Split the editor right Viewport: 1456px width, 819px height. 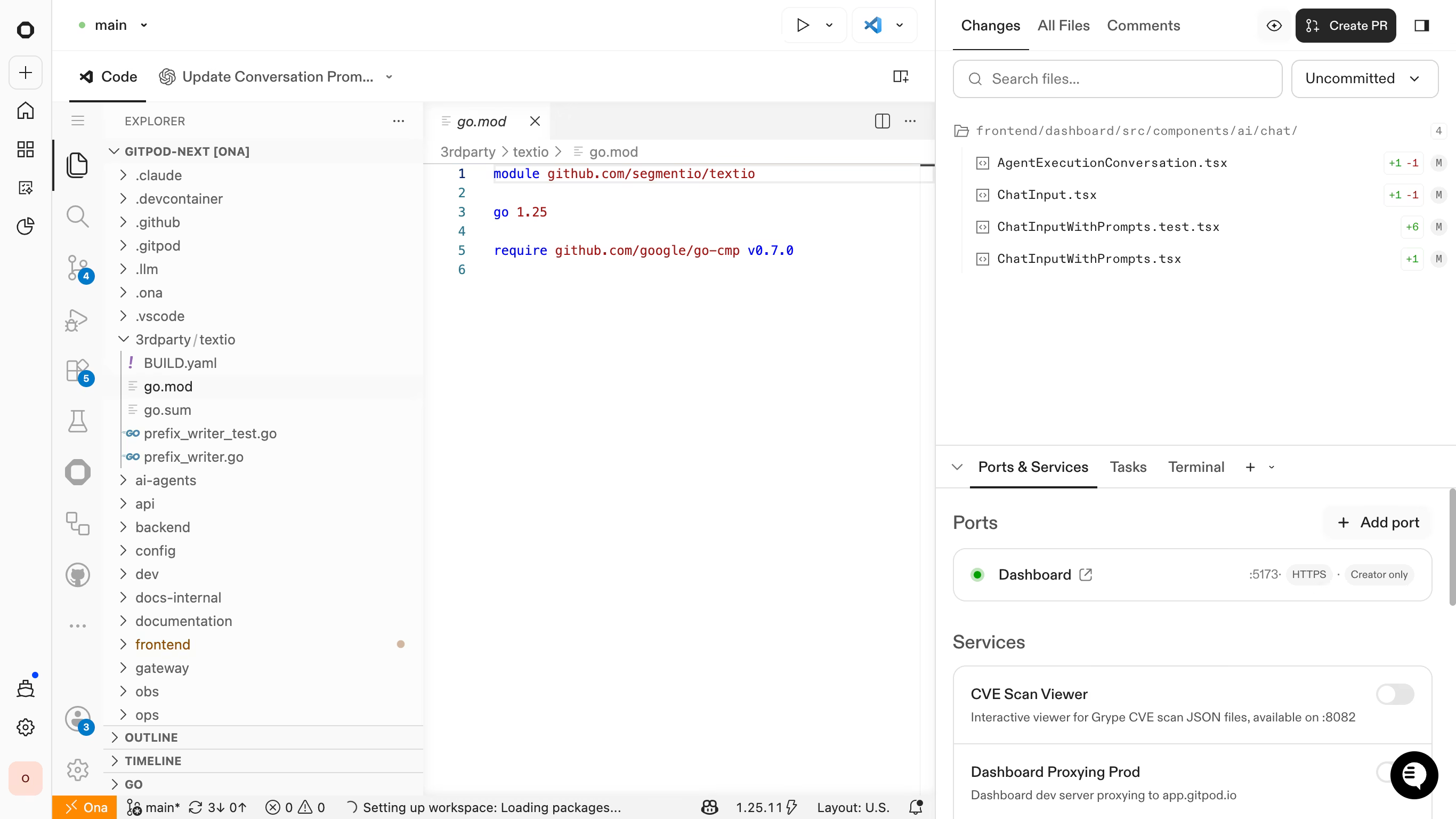coord(883,121)
